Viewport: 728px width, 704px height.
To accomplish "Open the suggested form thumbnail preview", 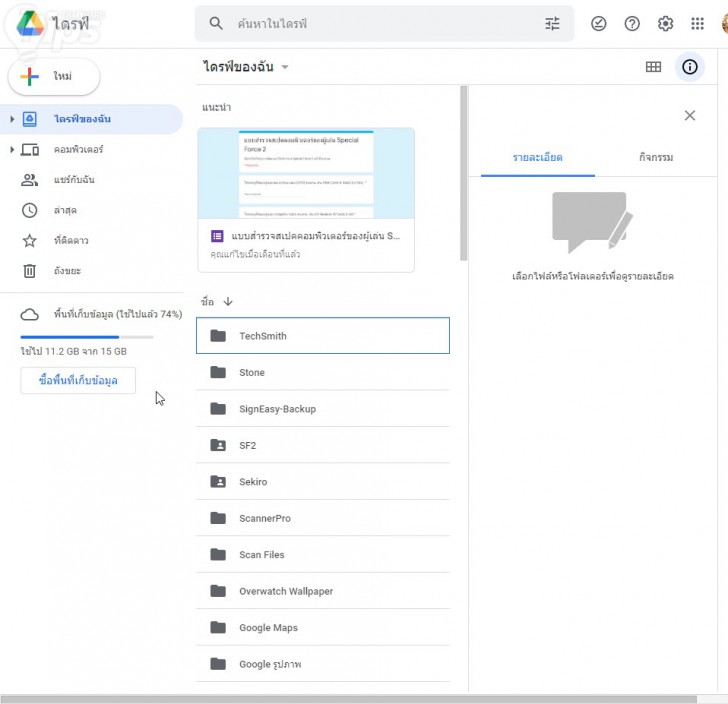I will click(306, 173).
